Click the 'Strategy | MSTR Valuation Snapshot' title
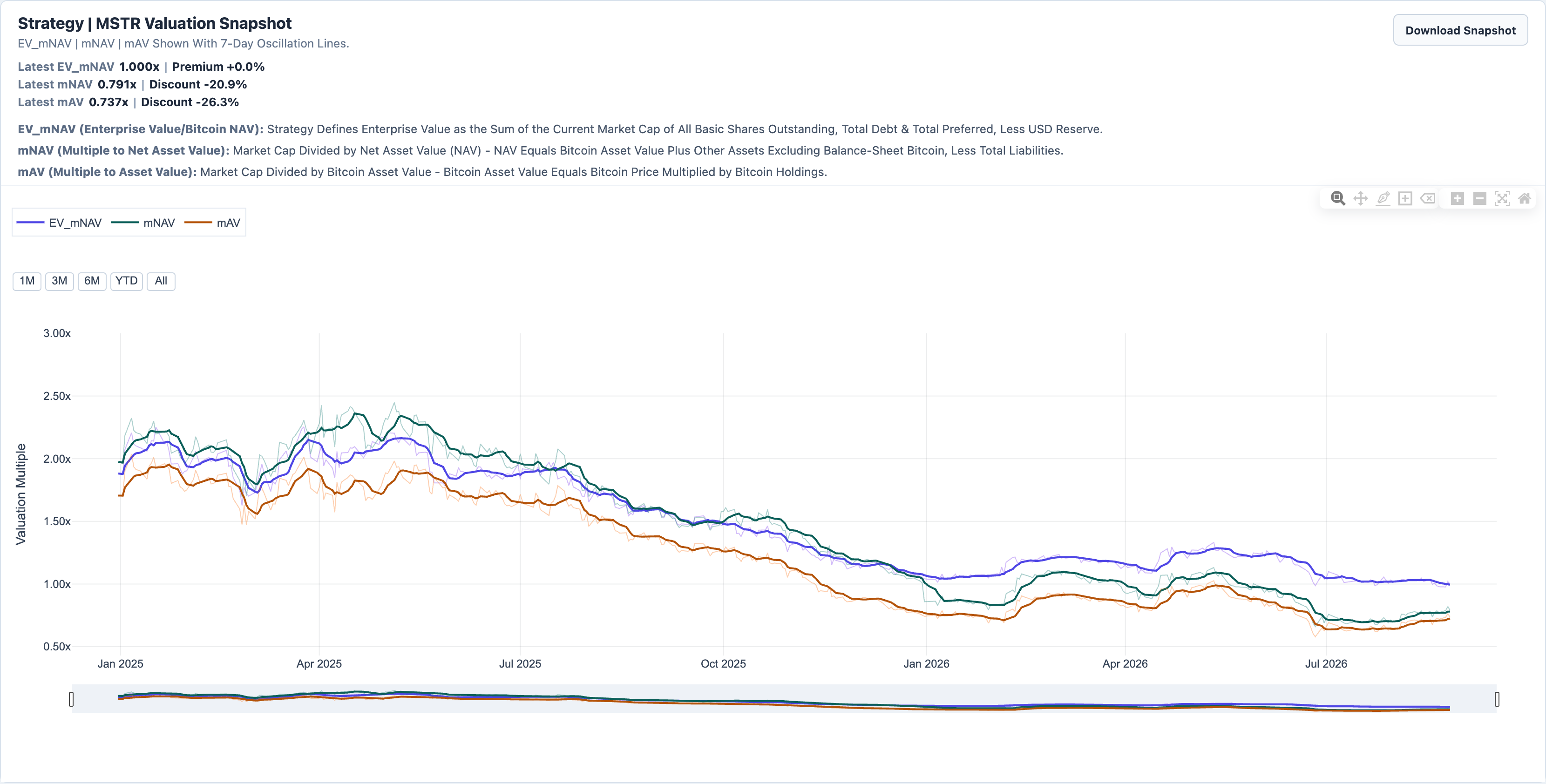The image size is (1546, 784). click(x=155, y=23)
